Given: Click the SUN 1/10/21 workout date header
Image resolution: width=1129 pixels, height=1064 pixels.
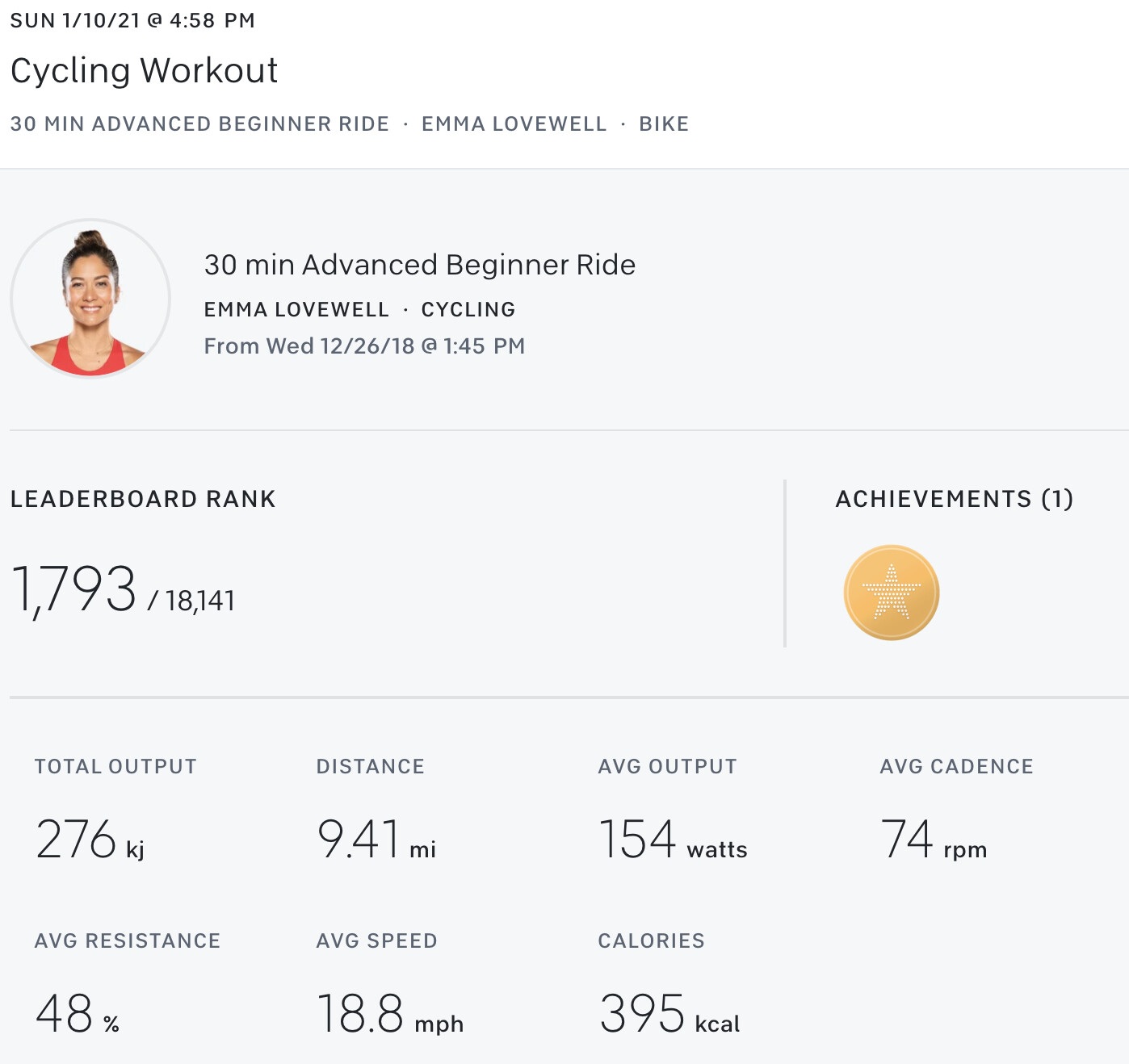Looking at the screenshot, I should 132,20.
